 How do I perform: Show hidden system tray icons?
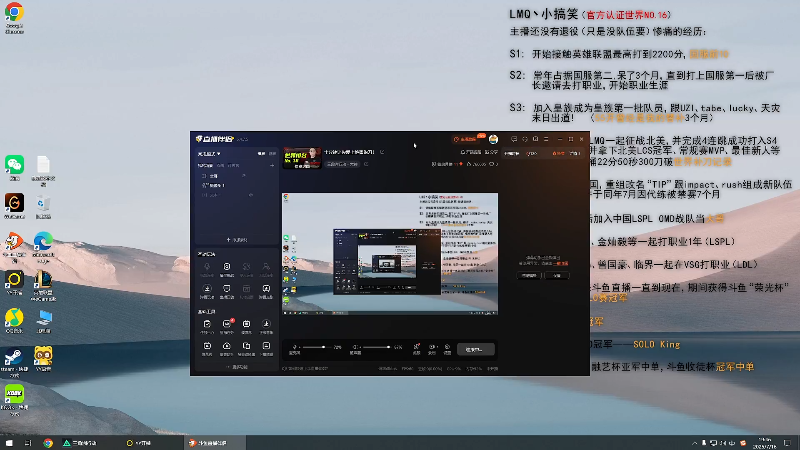[x=694, y=443]
